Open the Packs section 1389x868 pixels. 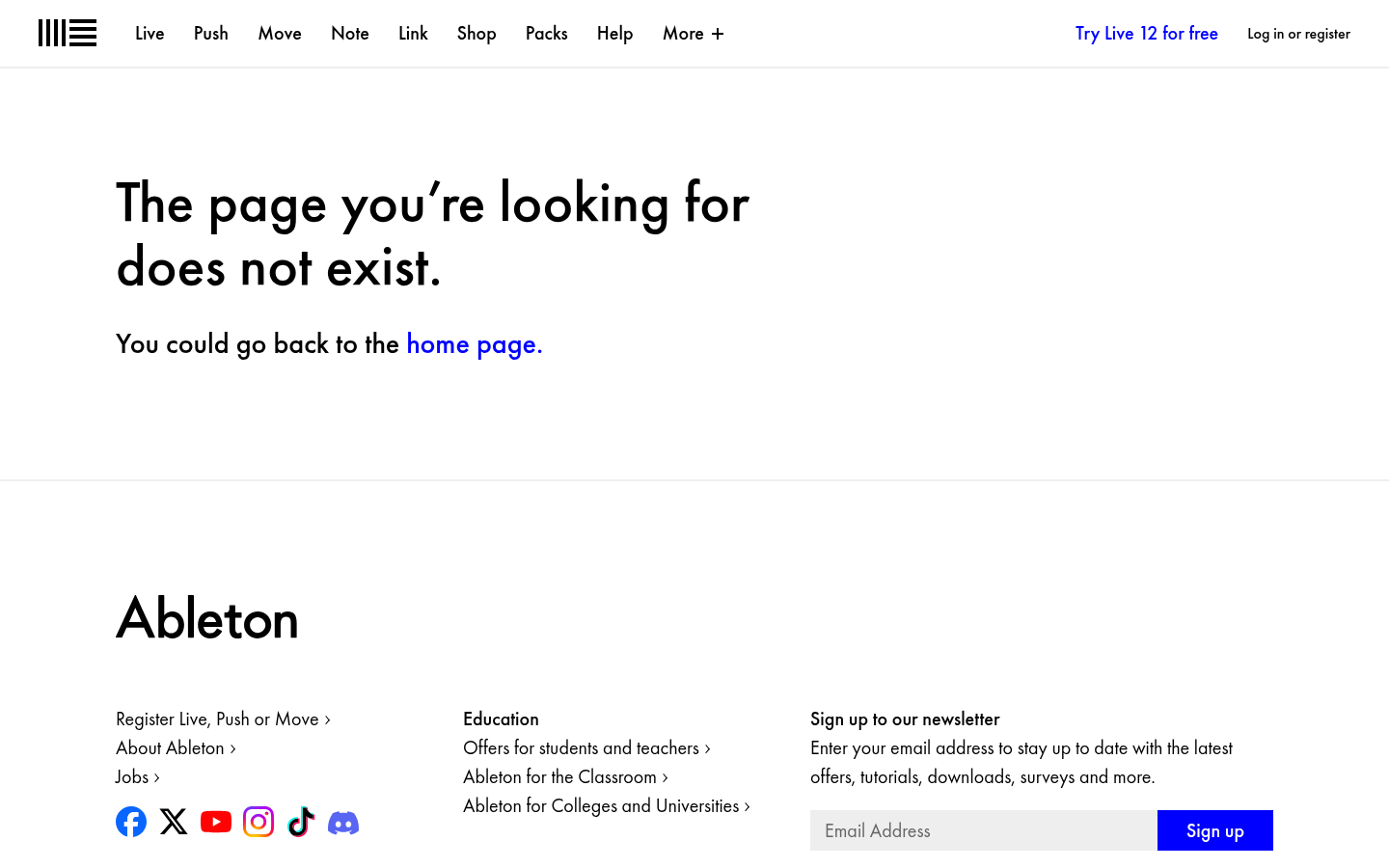point(546,34)
